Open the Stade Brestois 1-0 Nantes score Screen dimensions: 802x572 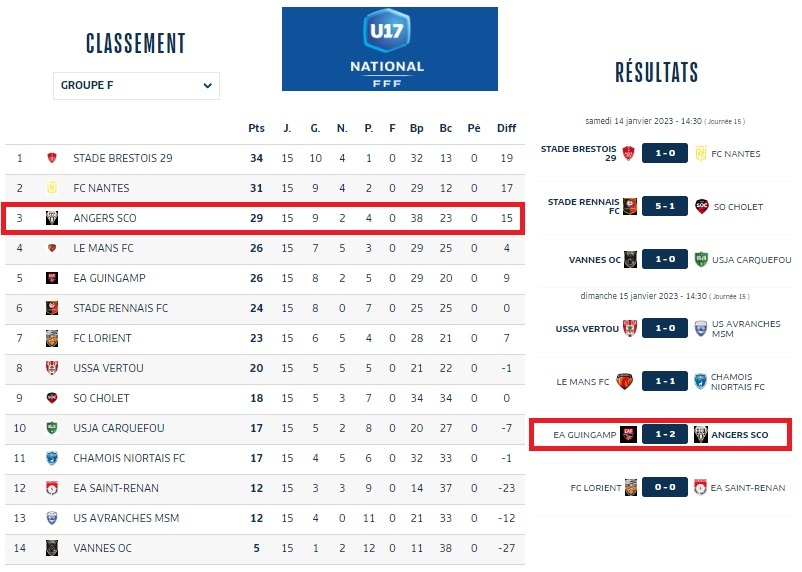tap(664, 154)
